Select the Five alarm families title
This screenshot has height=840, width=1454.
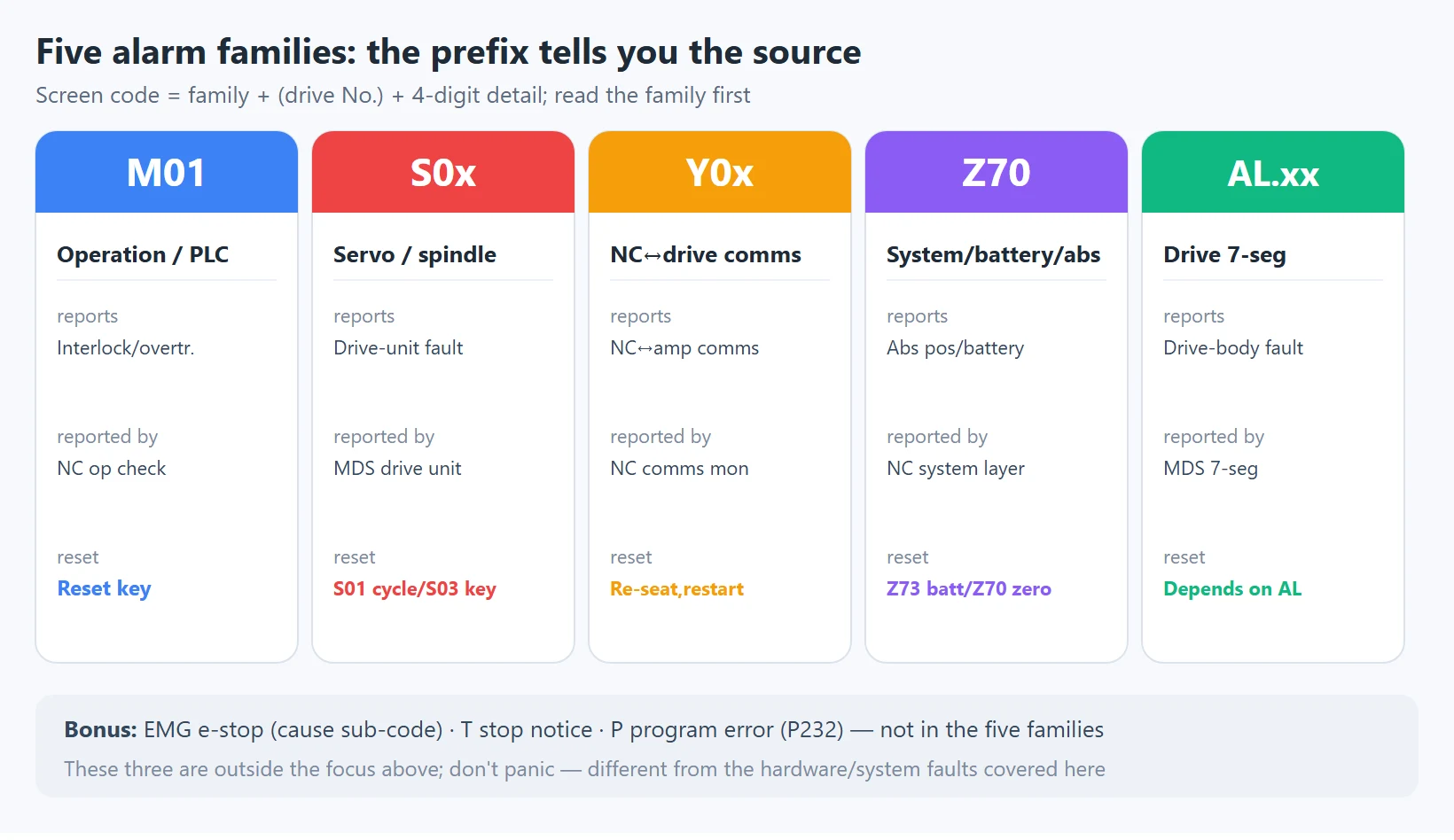[x=449, y=52]
